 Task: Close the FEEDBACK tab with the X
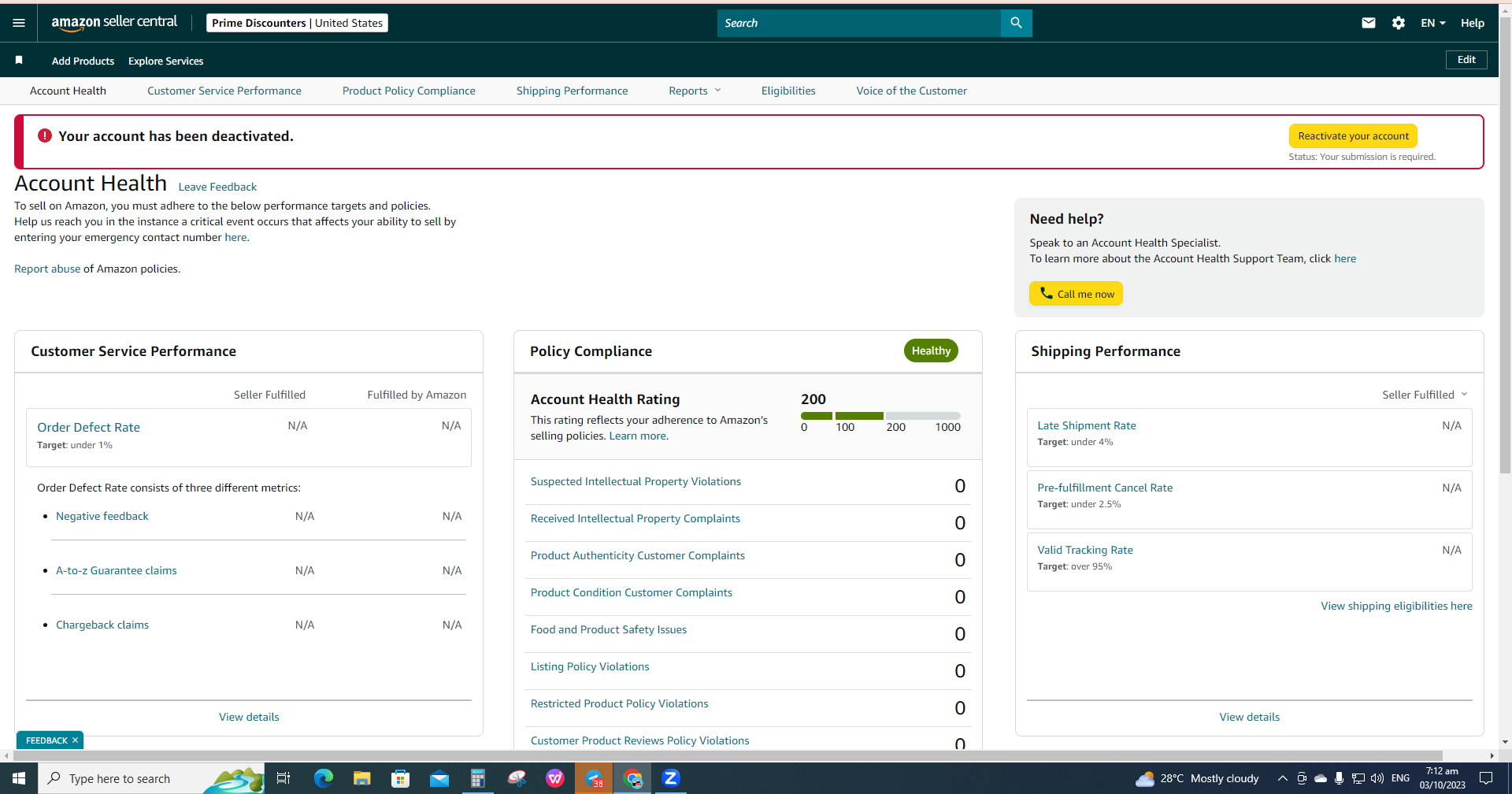(x=75, y=740)
